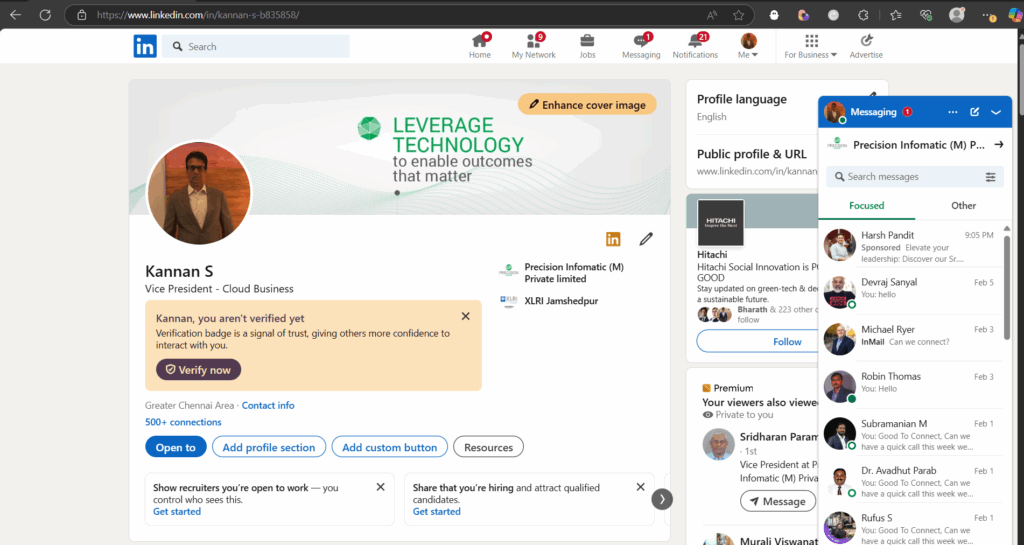The image size is (1024, 545).
Task: Click Get started under open to work
Action: tap(177, 512)
